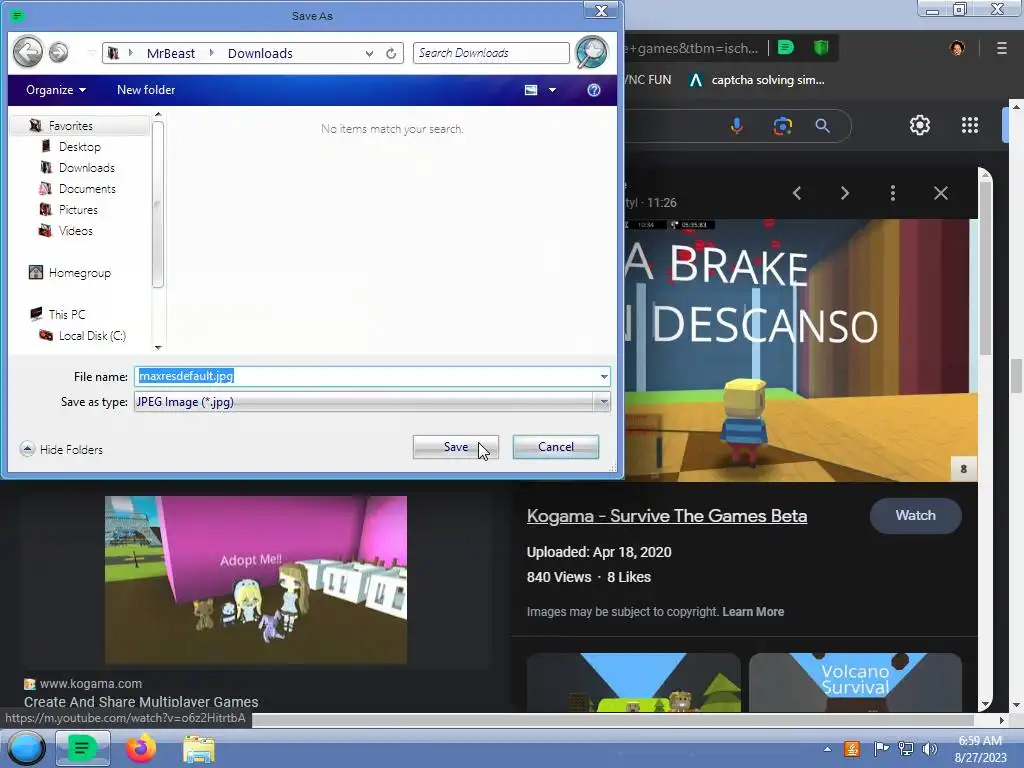
Task: Click the taskbar clock 6:59 AM
Action: coord(980,749)
